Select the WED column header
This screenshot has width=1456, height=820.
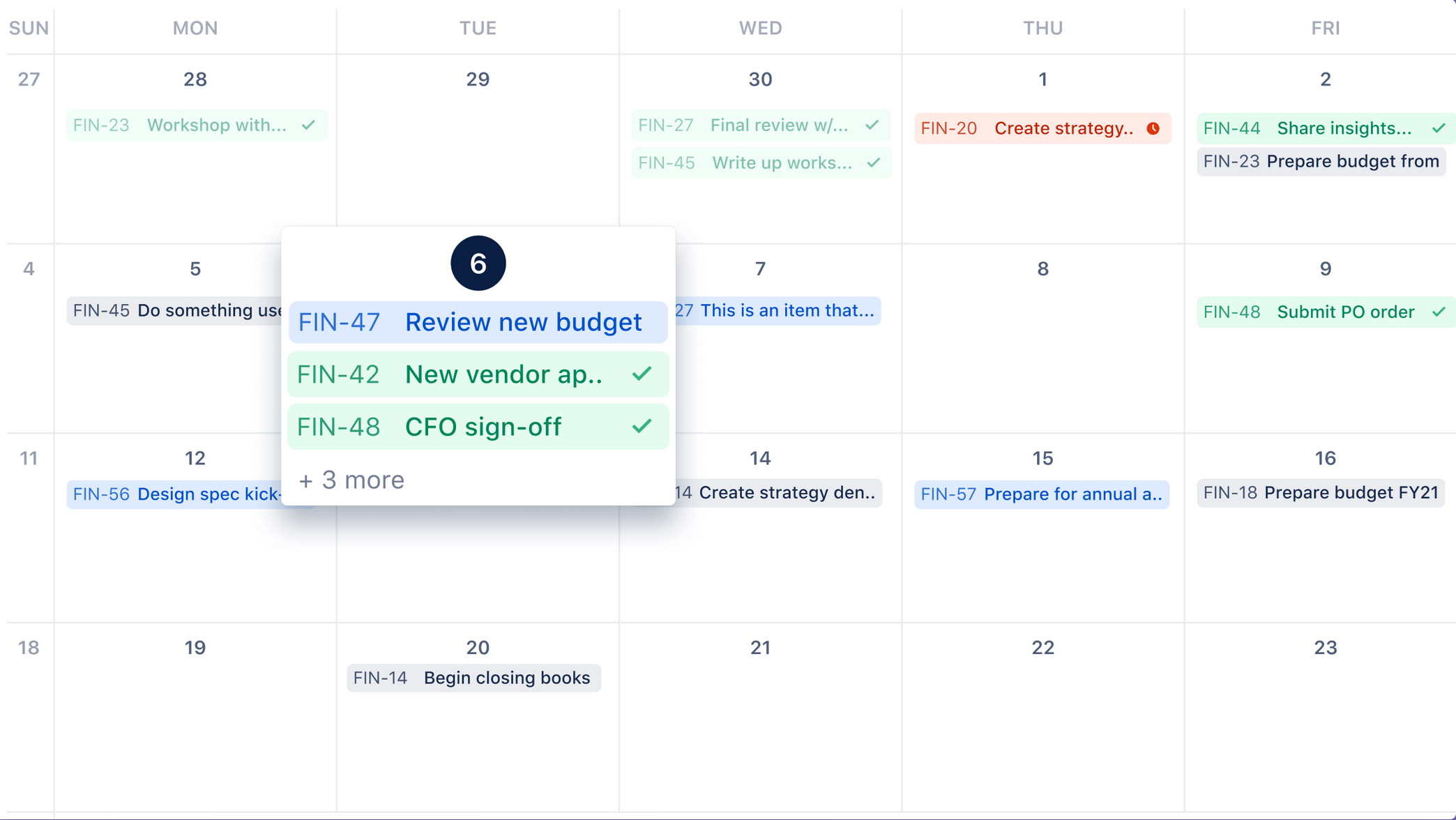760,28
